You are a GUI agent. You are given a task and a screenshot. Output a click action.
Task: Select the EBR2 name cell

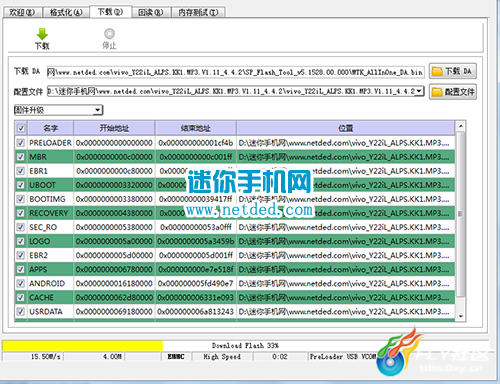(50, 255)
